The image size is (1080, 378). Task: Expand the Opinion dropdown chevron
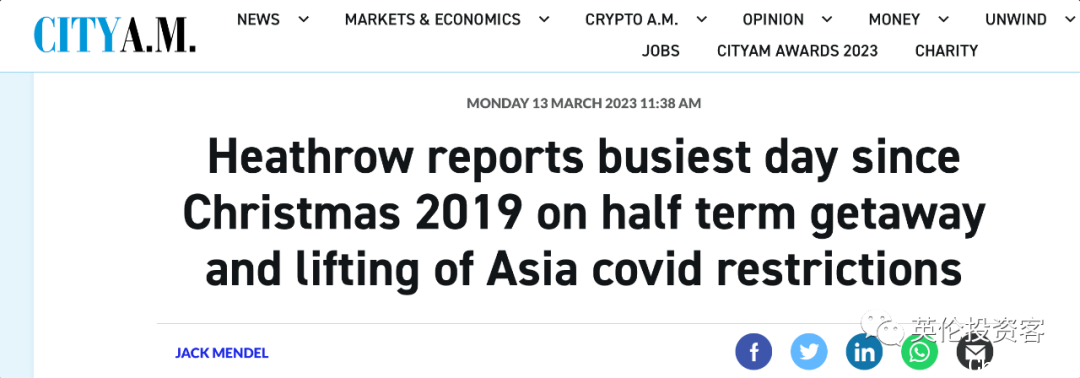point(827,20)
